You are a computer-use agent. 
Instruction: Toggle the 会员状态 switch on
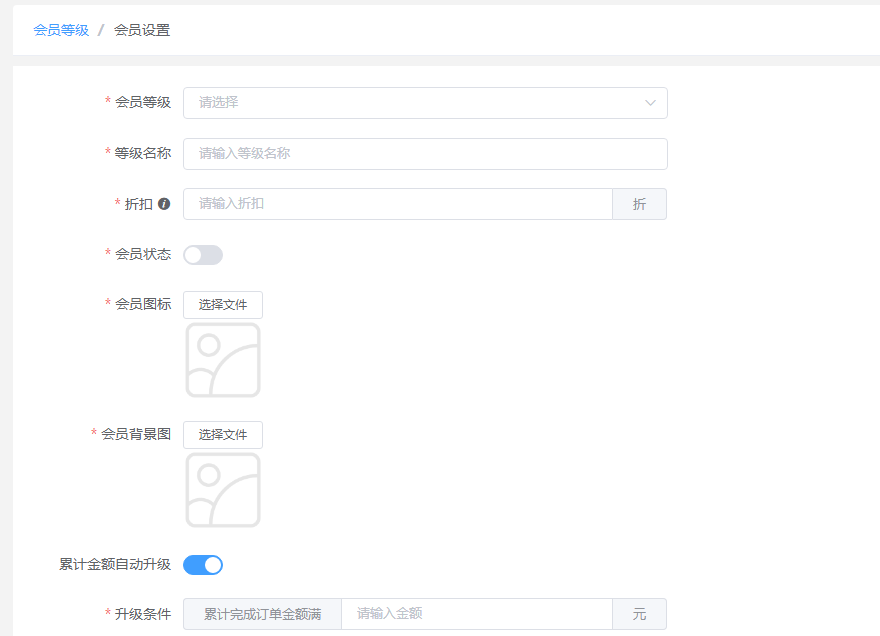203,255
